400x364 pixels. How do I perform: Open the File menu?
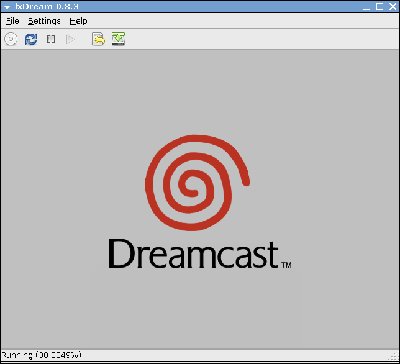[13, 21]
